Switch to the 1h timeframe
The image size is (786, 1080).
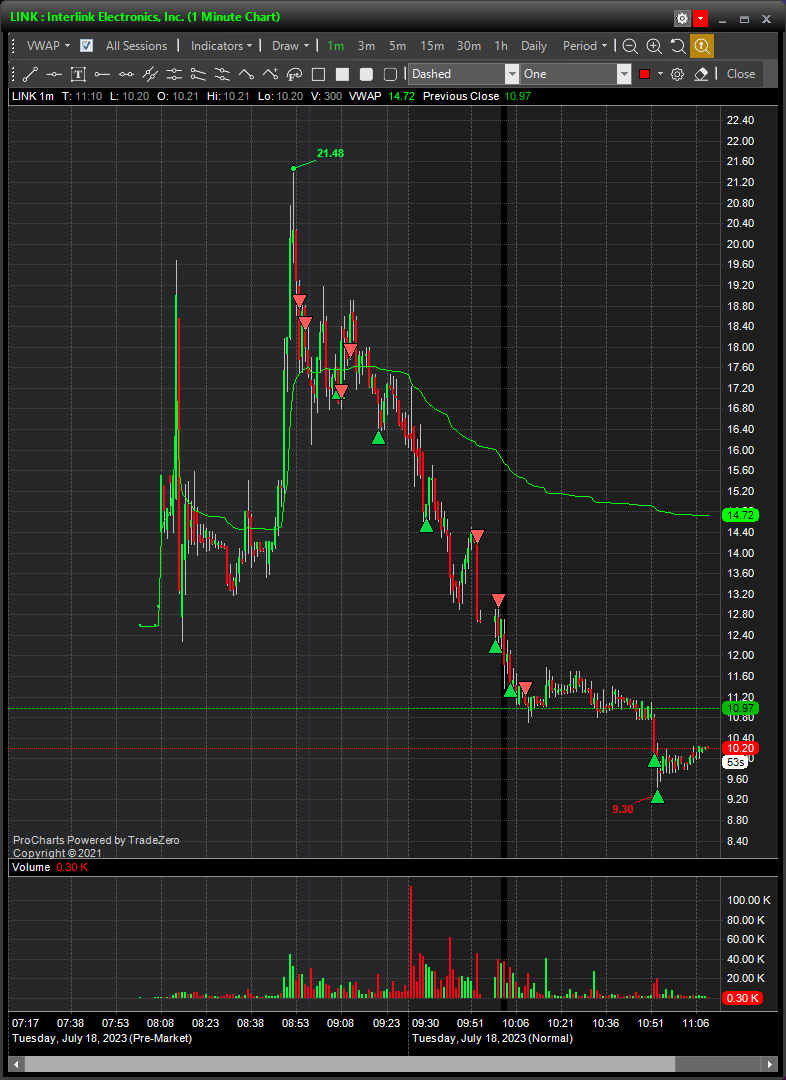[501, 45]
